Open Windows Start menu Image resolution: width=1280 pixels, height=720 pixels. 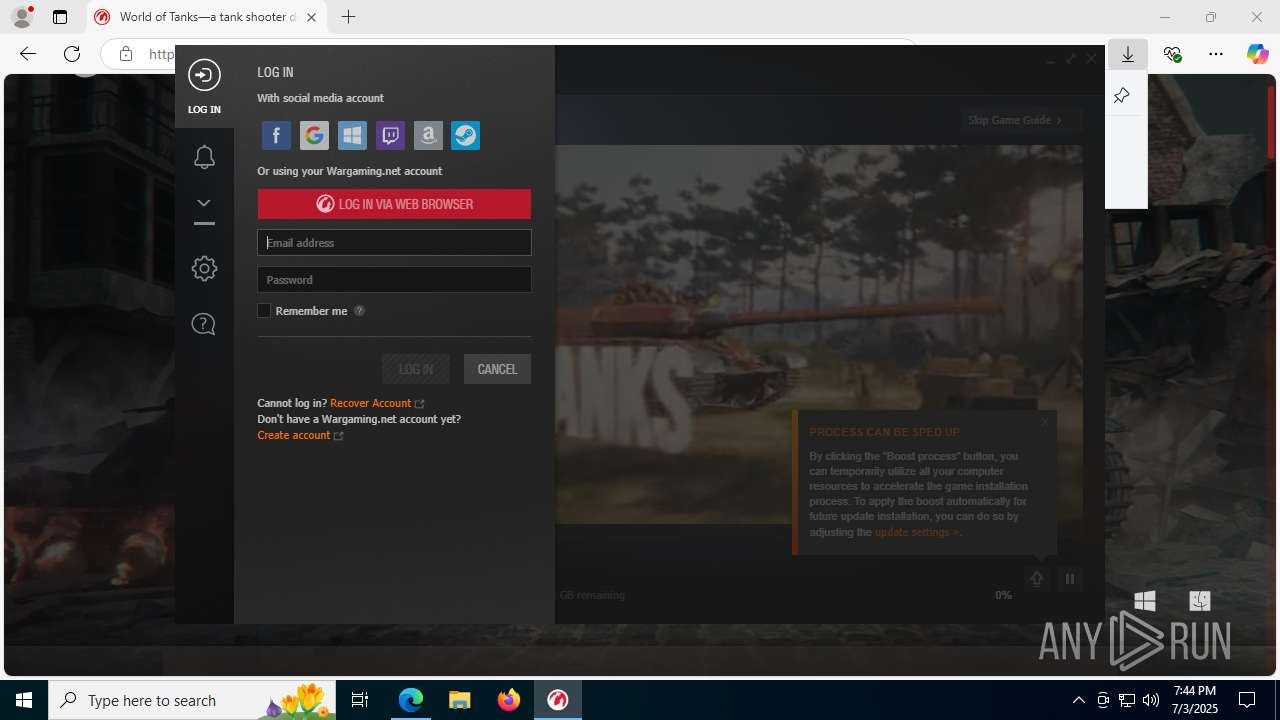pyautogui.click(x=24, y=700)
